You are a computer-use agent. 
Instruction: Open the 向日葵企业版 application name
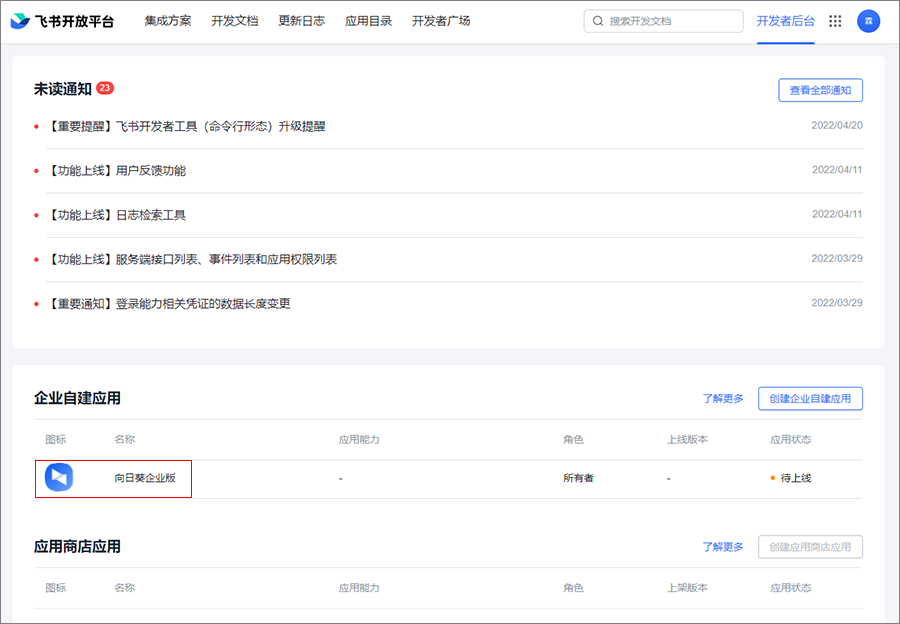[145, 478]
